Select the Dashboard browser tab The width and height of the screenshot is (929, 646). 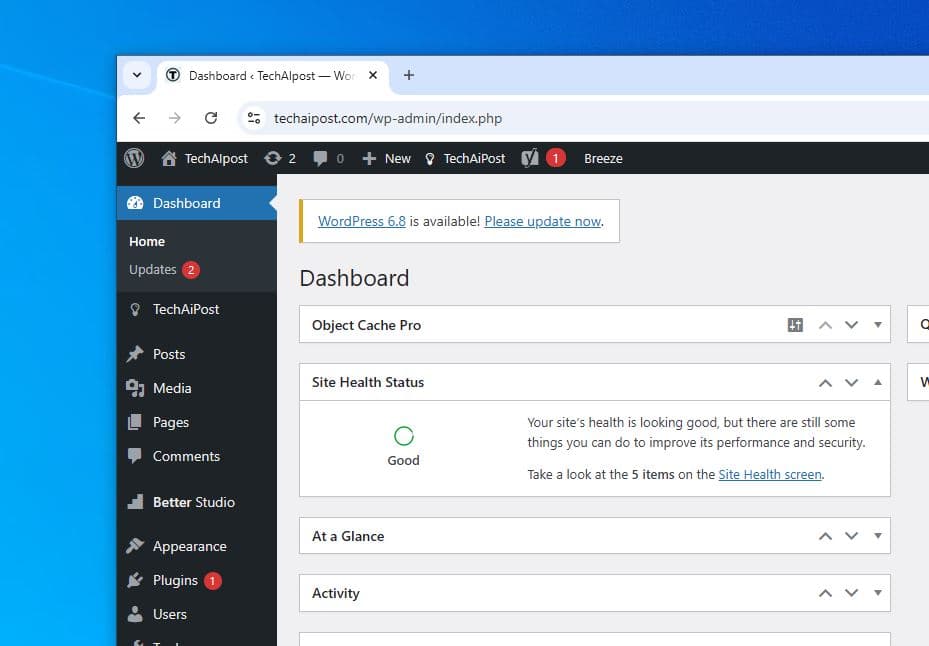[273, 76]
